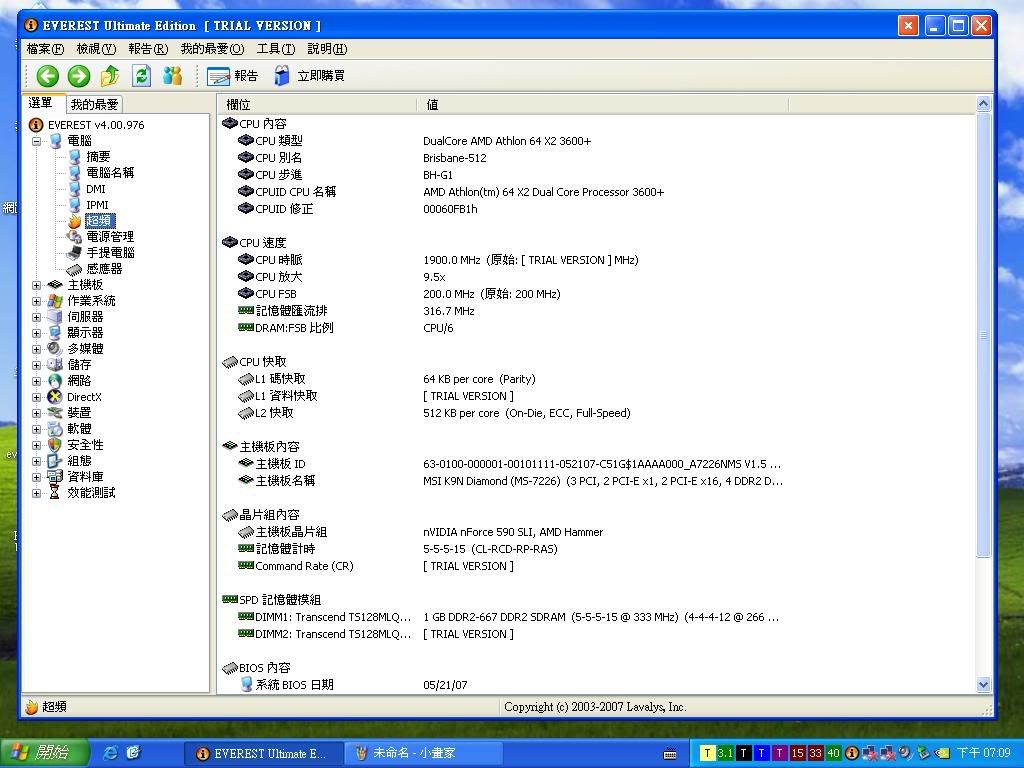
Task: Click the keyboard icon in taskbar
Action: (670, 754)
